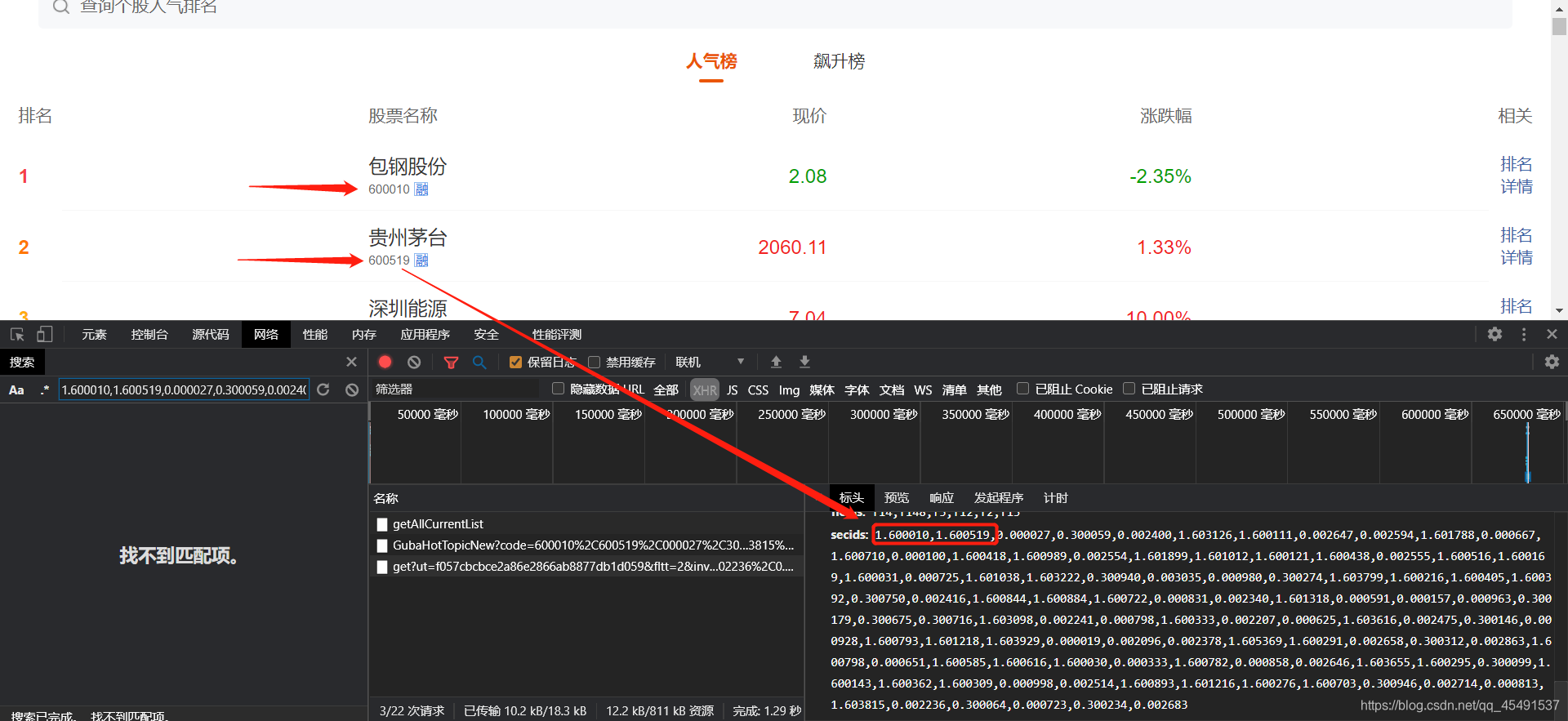Check the hide data URLs checkbox
The width and height of the screenshot is (1568, 721).
point(558,389)
